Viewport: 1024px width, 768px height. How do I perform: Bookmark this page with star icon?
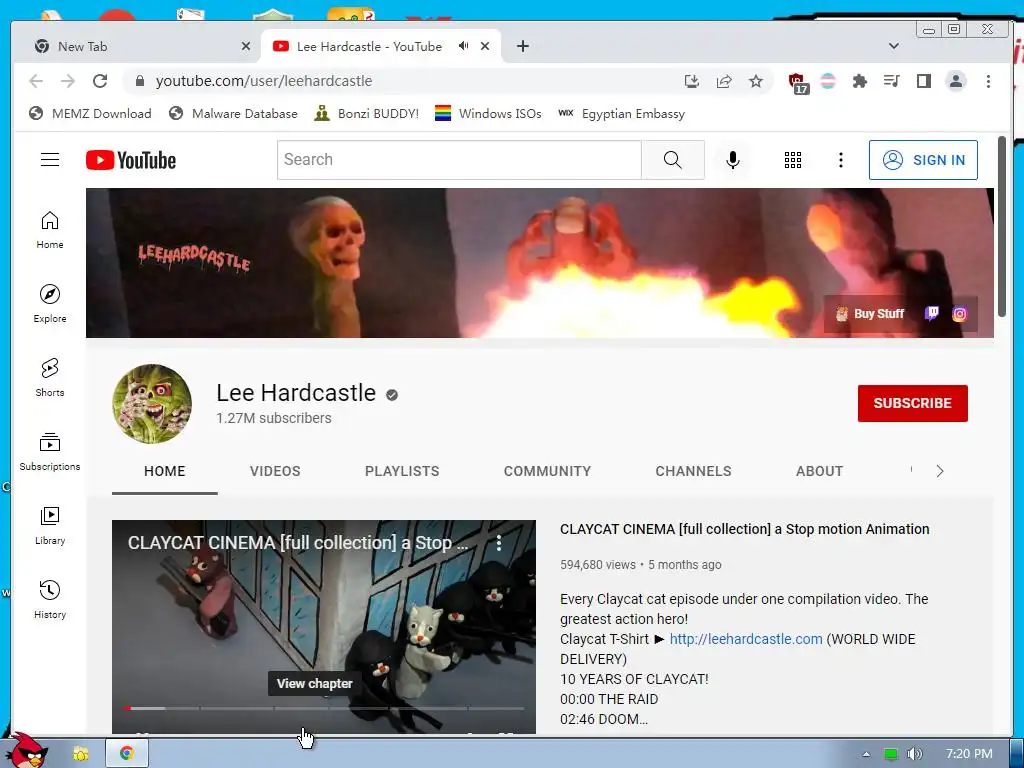pos(756,81)
